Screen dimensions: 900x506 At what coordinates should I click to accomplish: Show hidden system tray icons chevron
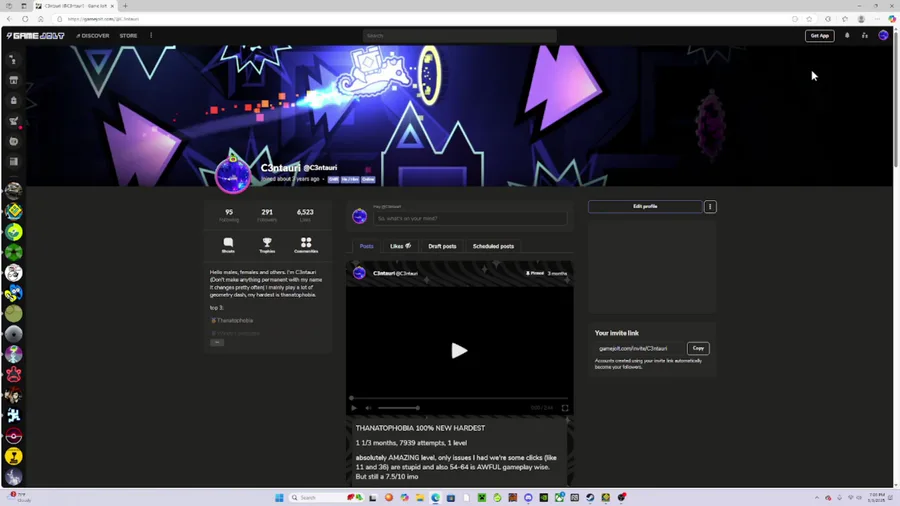coord(817,497)
